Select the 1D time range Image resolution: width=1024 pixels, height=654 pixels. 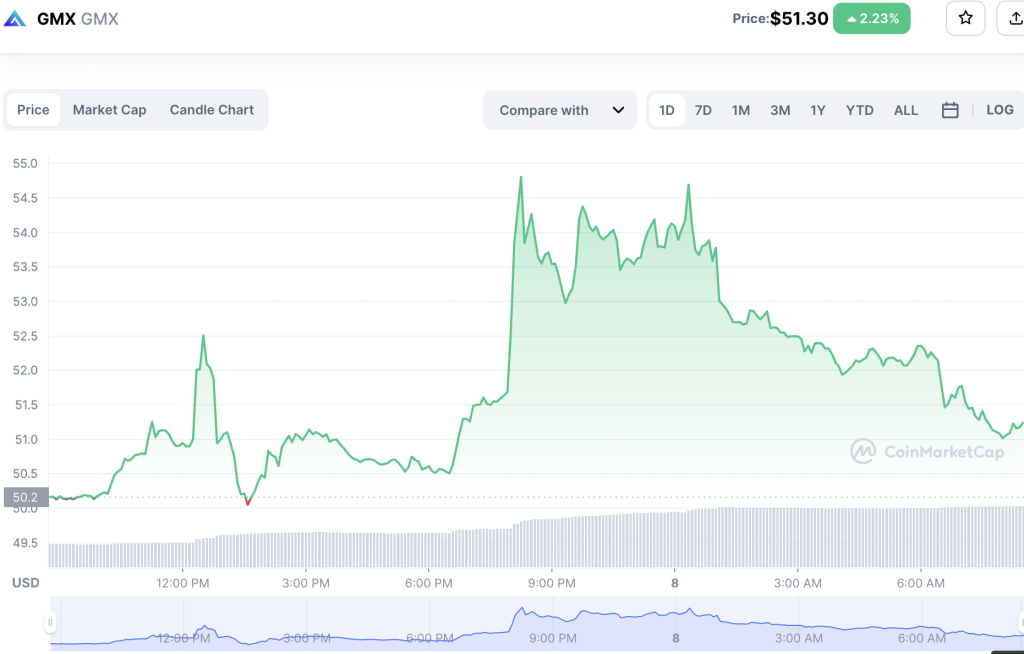pyautogui.click(x=667, y=110)
